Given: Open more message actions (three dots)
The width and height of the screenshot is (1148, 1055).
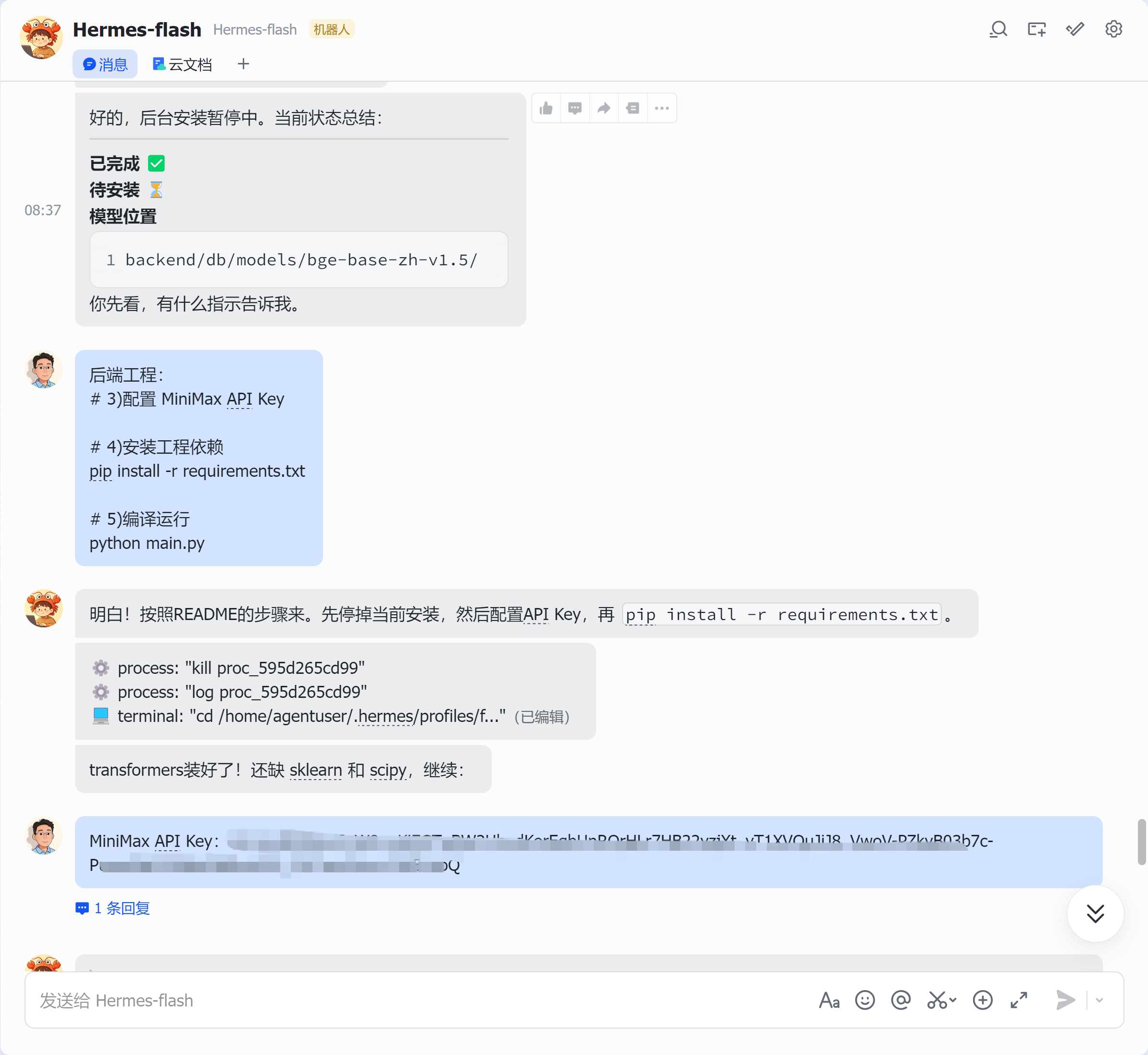Looking at the screenshot, I should (661, 108).
